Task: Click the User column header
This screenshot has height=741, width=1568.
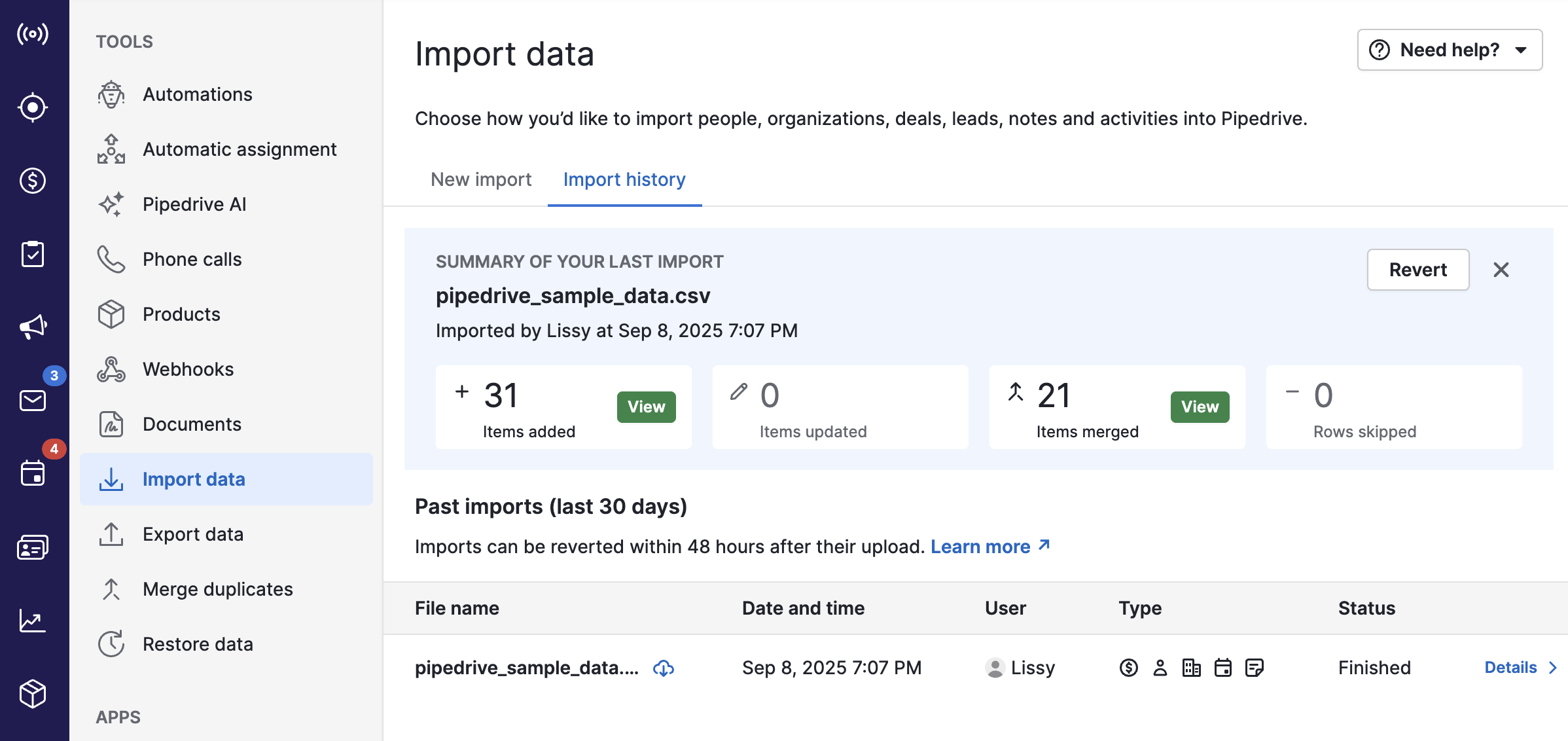Action: tap(1005, 608)
